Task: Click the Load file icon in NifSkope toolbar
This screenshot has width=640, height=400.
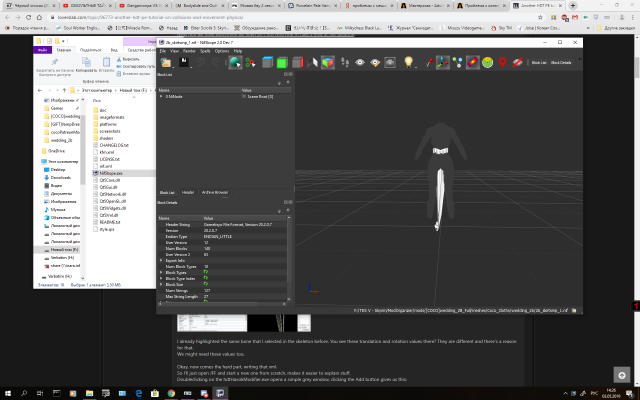Action: 164,62
